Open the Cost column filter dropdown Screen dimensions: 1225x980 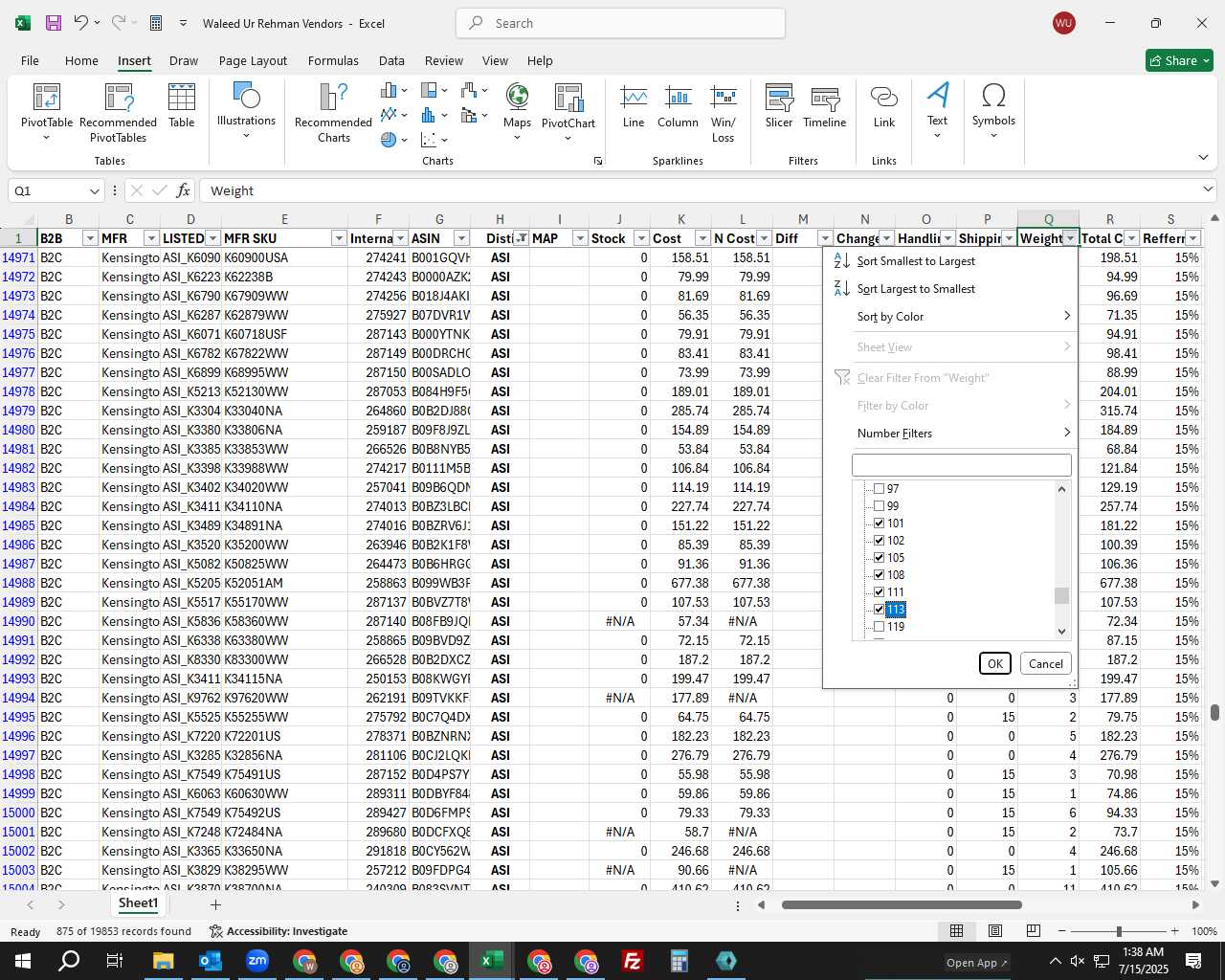[x=702, y=238]
